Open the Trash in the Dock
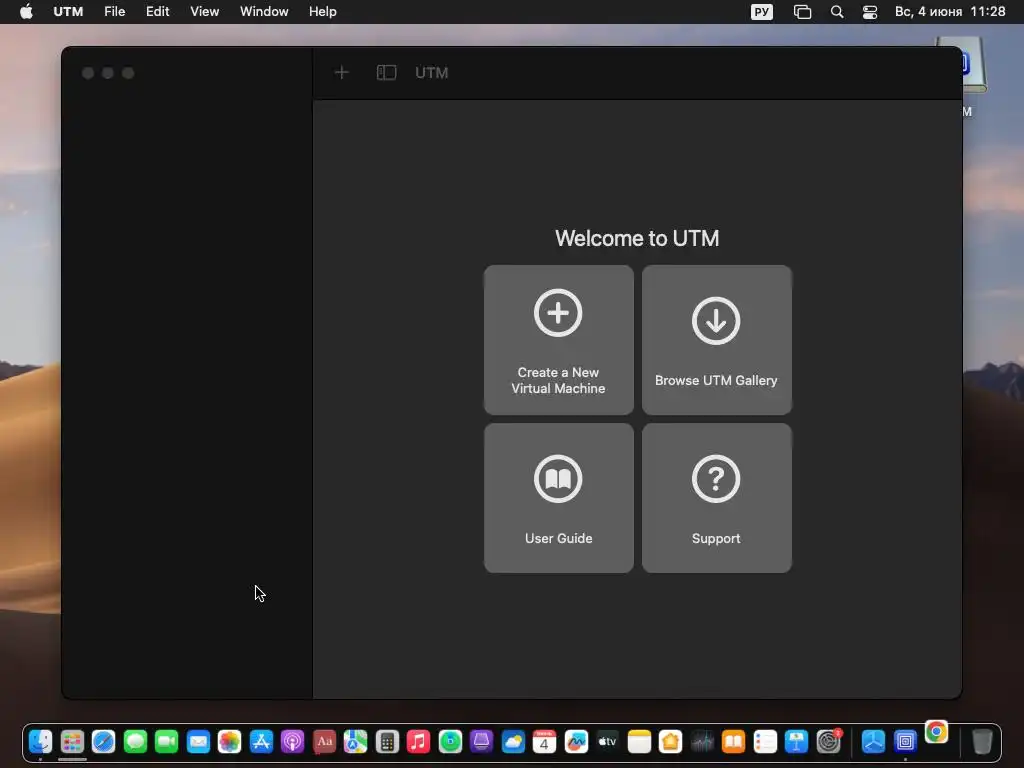The width and height of the screenshot is (1024, 768). [982, 742]
